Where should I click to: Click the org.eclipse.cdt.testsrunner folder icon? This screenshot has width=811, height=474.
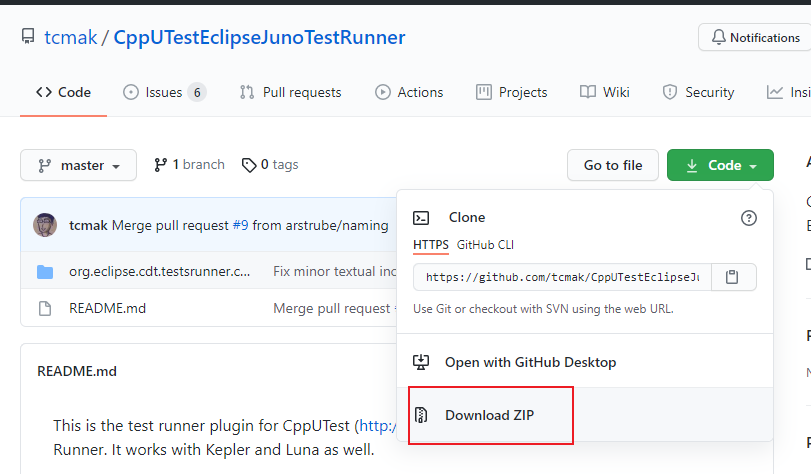pyautogui.click(x=45, y=271)
